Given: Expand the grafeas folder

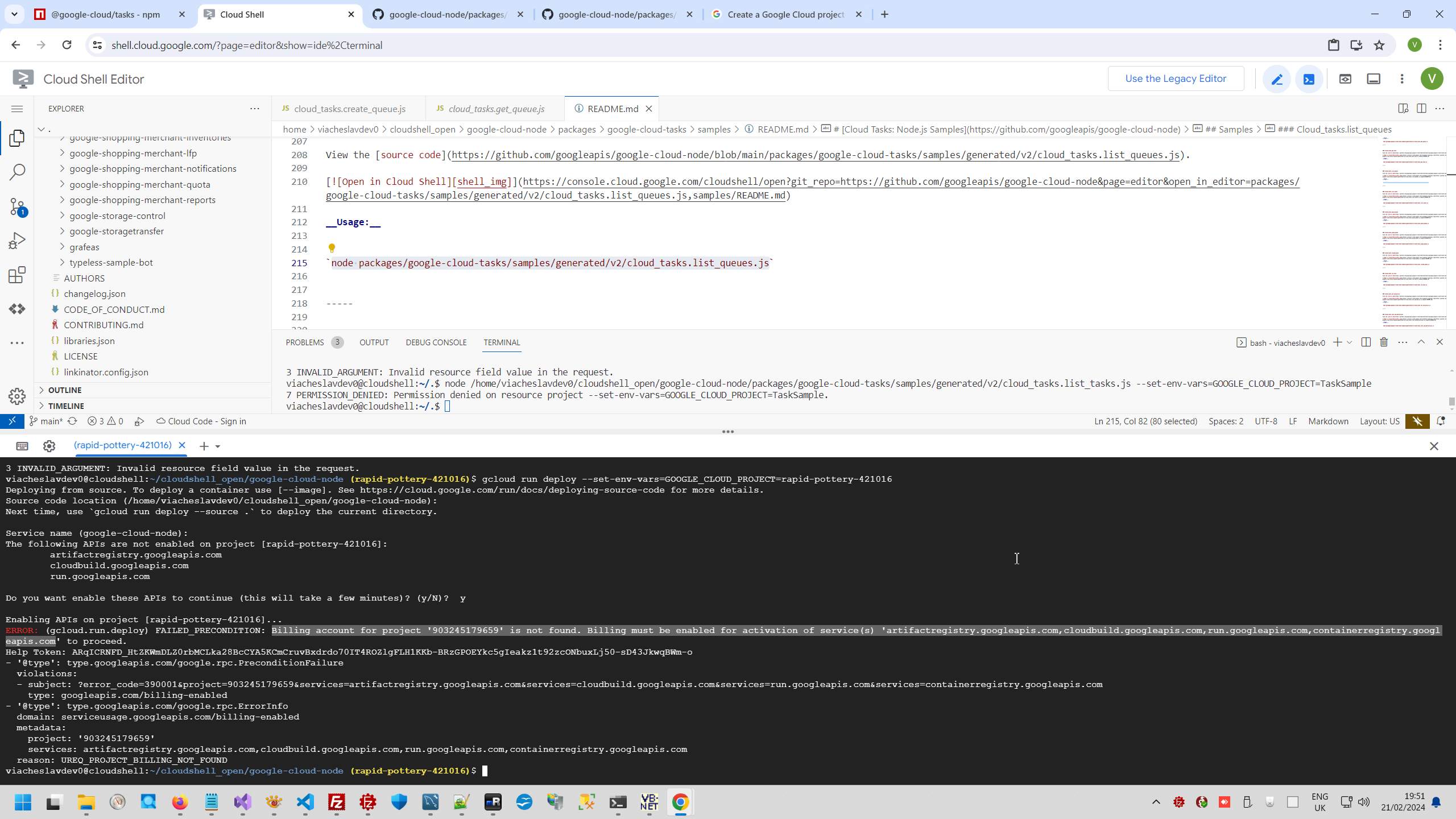Looking at the screenshot, I should [84, 247].
